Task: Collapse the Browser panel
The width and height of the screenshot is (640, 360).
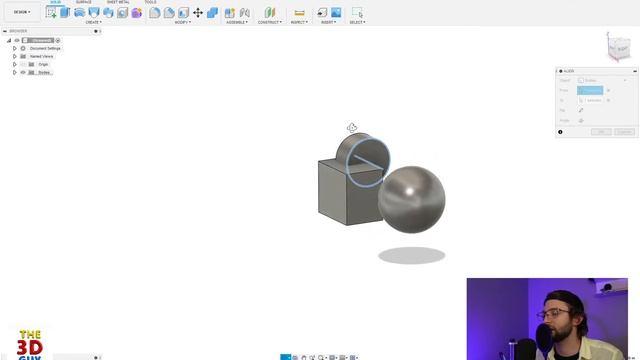Action: (x=4, y=31)
